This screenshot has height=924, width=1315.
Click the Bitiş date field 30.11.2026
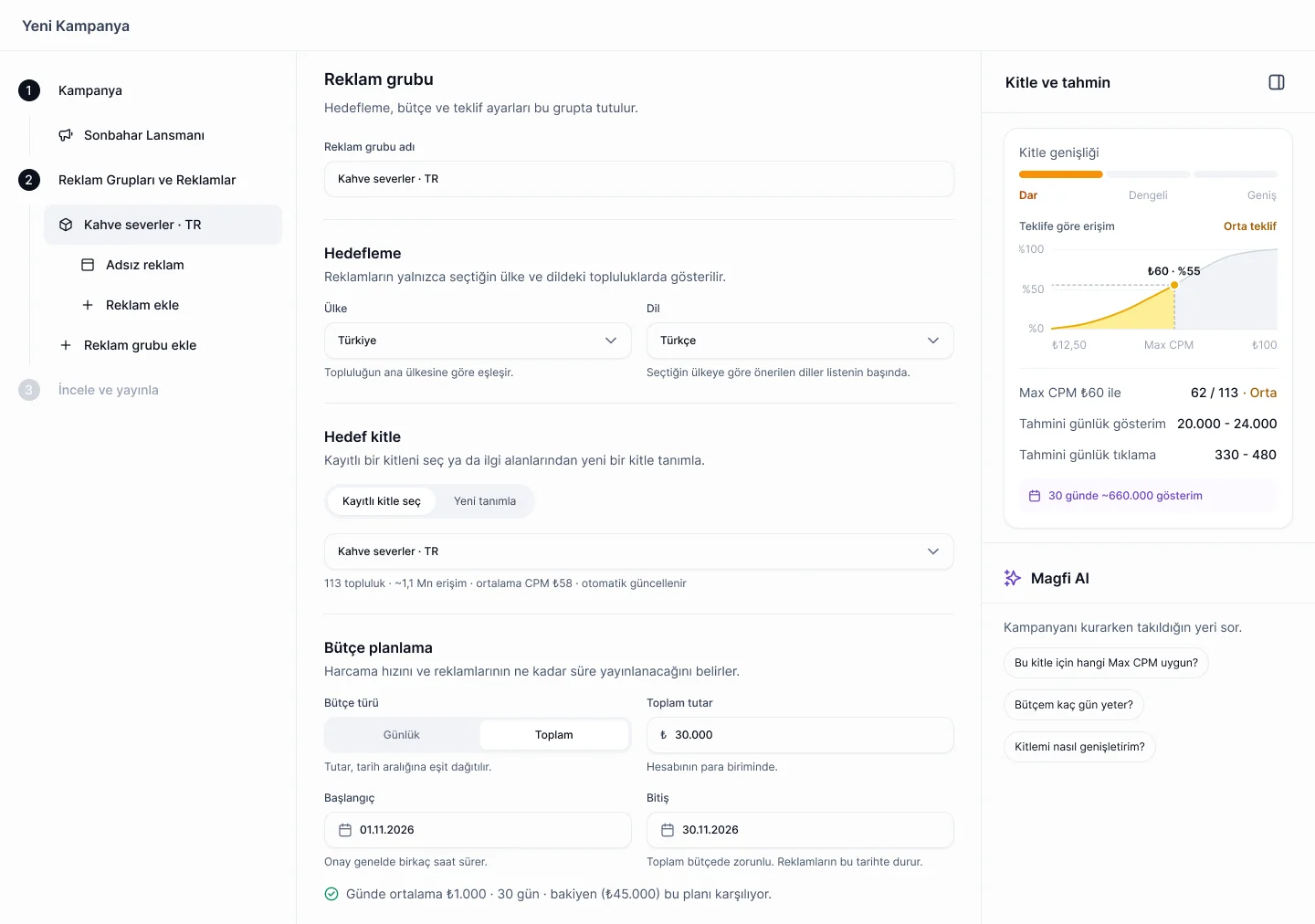pos(800,830)
